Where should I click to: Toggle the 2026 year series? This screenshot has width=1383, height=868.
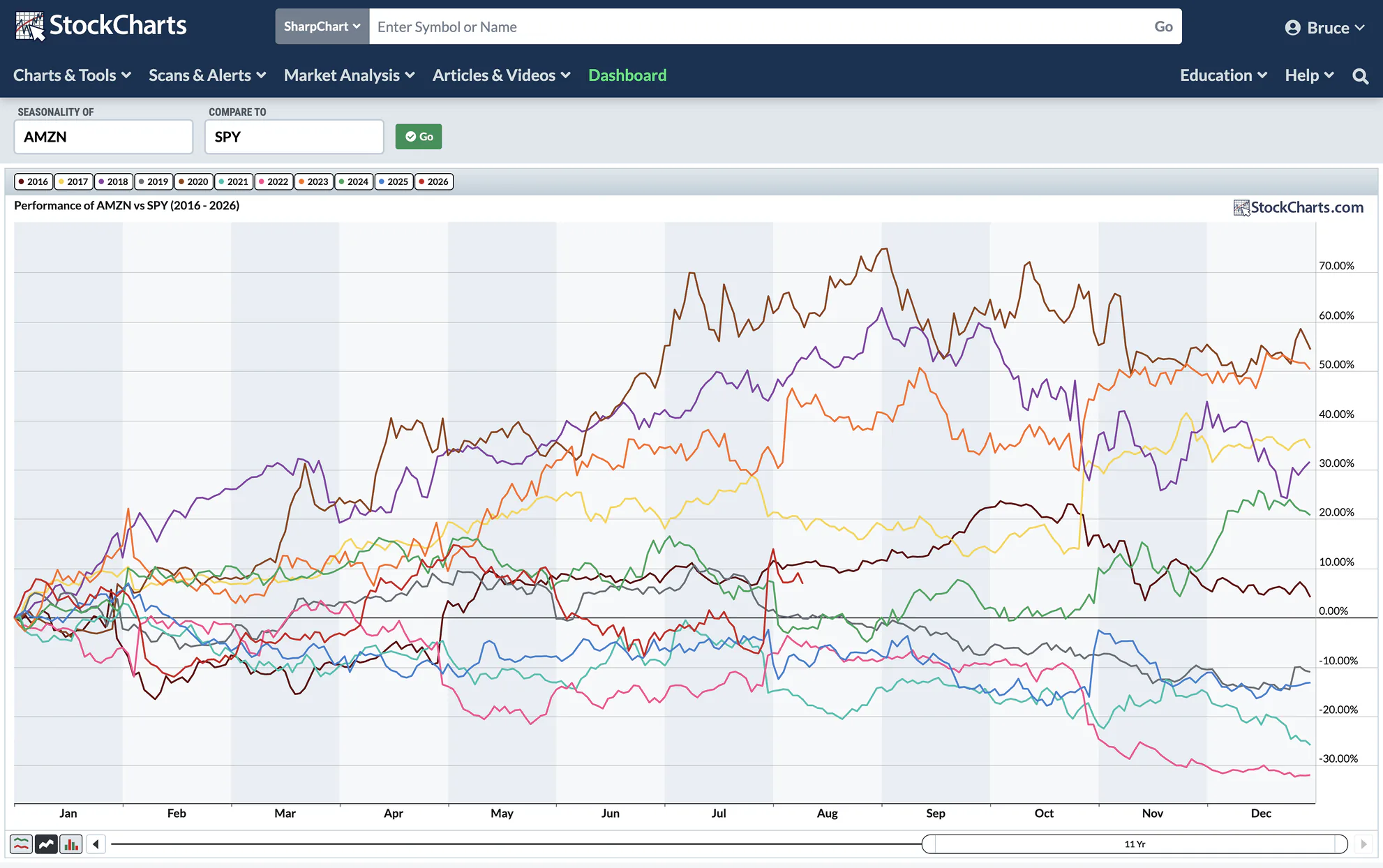coord(433,181)
